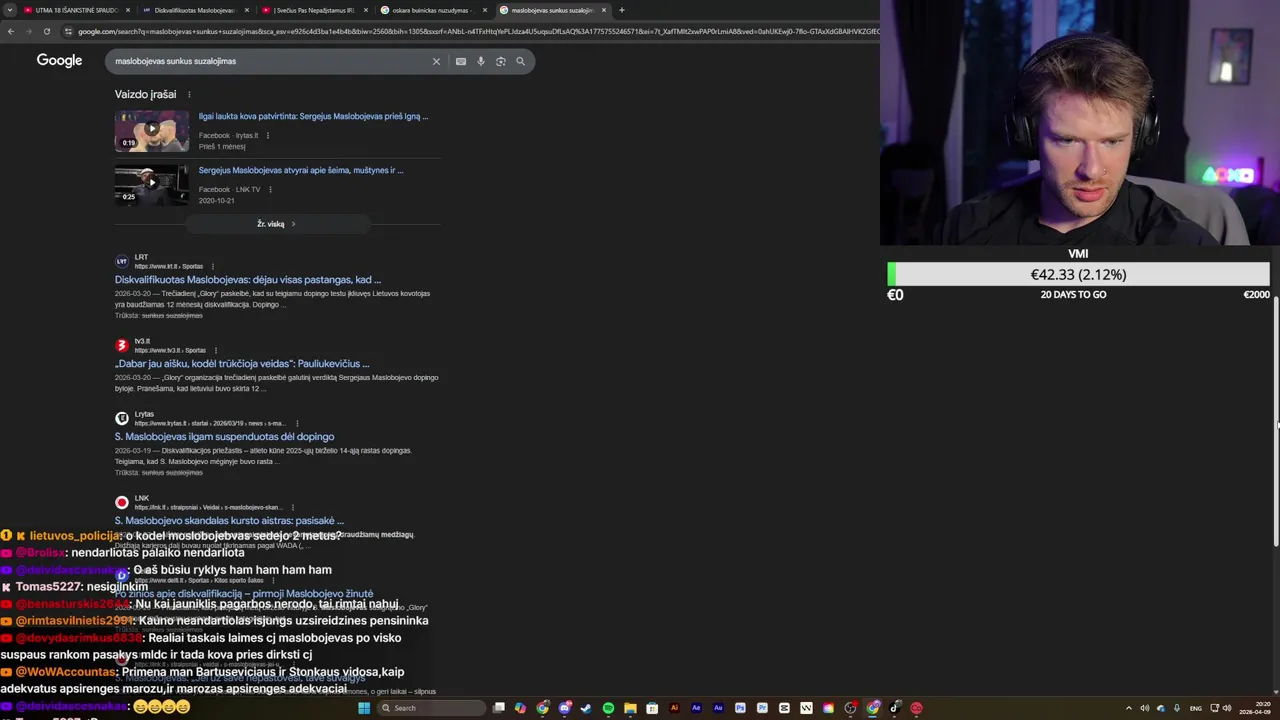1280x720 pixels.
Task: Close the oskara buinickas nuzudymas tab
Action: tap(485, 10)
